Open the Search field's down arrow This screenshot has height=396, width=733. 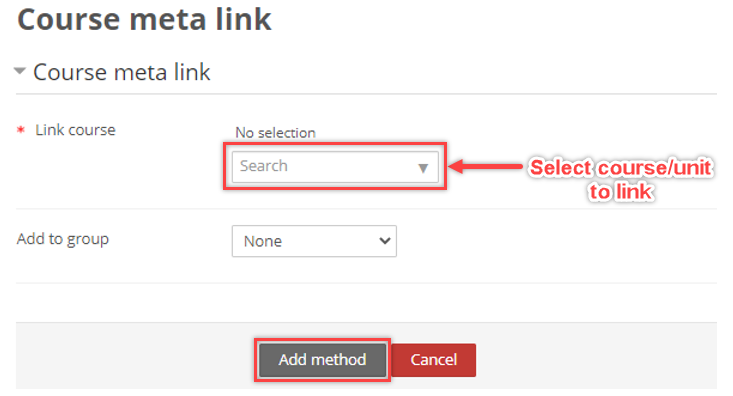pos(423,168)
